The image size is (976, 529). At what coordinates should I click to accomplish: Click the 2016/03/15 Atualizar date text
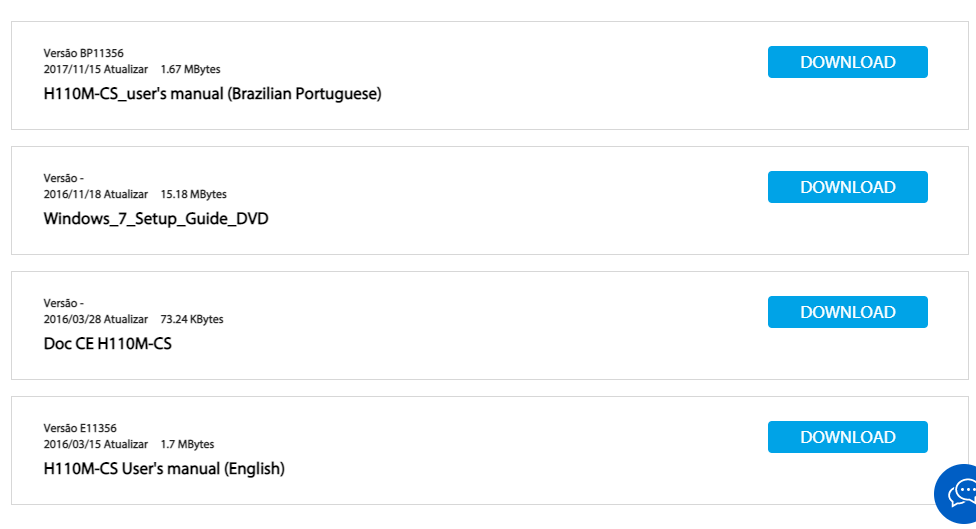point(96,444)
